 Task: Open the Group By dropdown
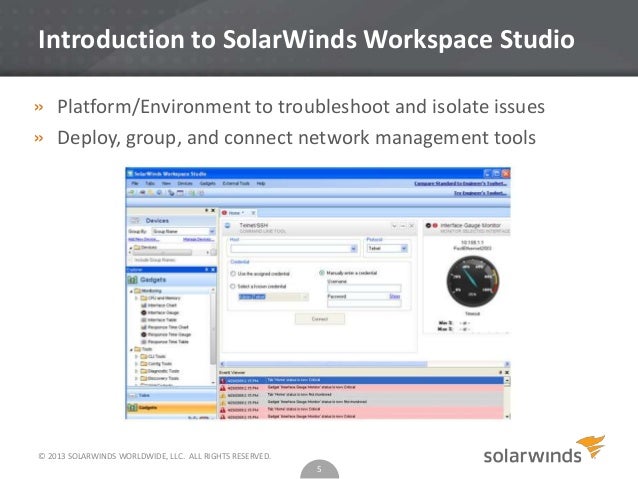click(x=212, y=231)
